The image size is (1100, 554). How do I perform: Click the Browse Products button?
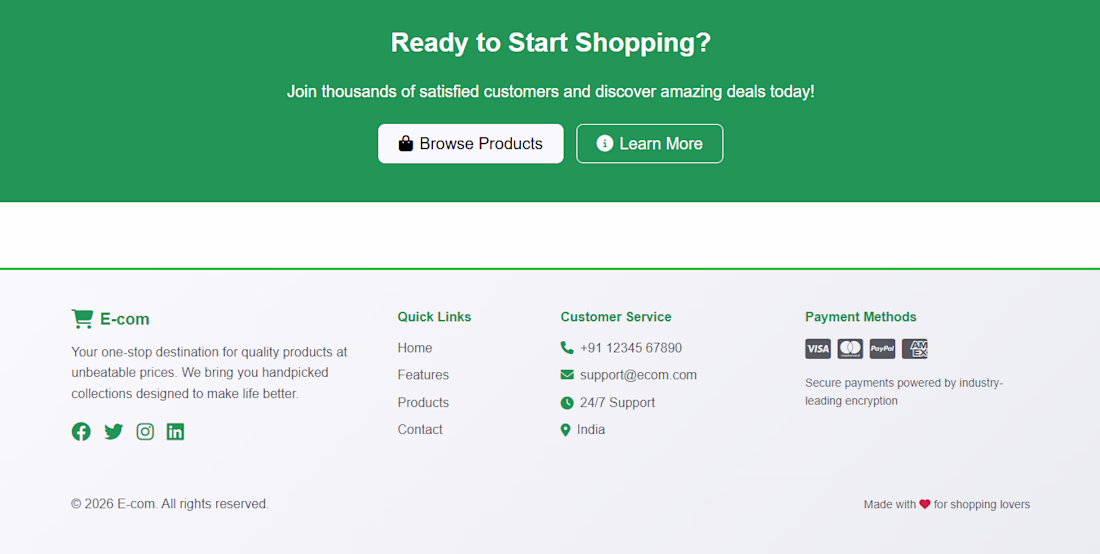click(x=471, y=144)
